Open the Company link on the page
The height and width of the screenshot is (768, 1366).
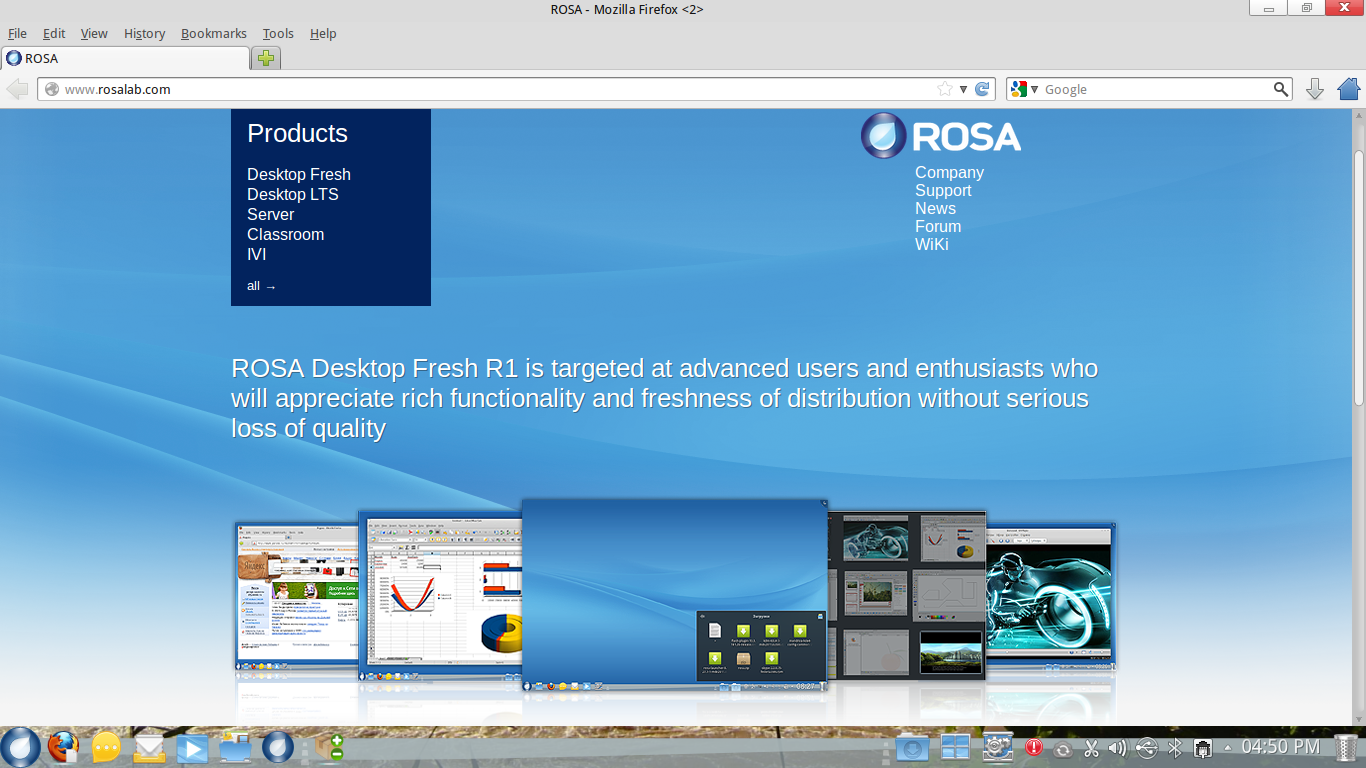click(948, 172)
